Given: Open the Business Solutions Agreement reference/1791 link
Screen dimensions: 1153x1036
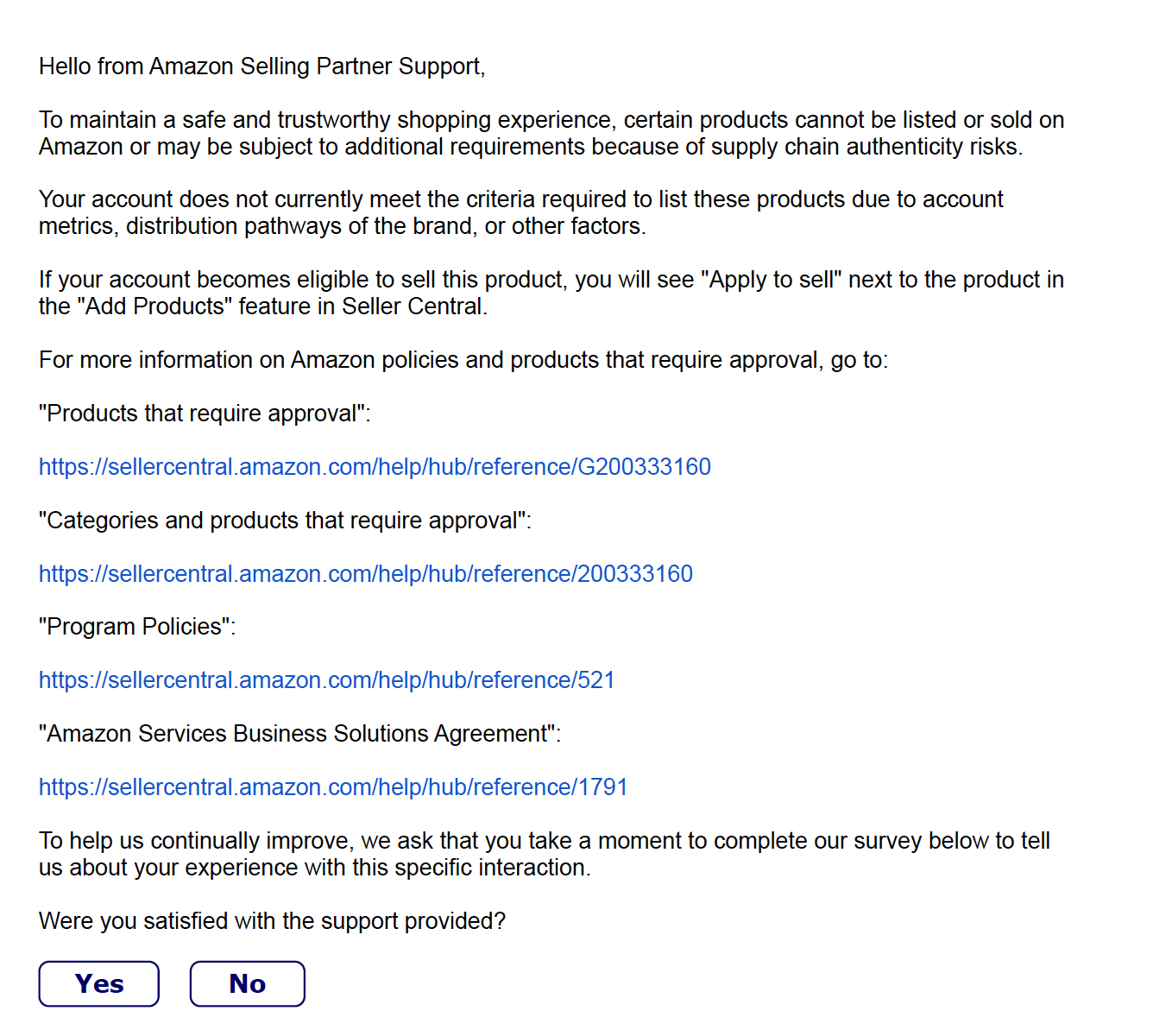Looking at the screenshot, I should tap(332, 787).
